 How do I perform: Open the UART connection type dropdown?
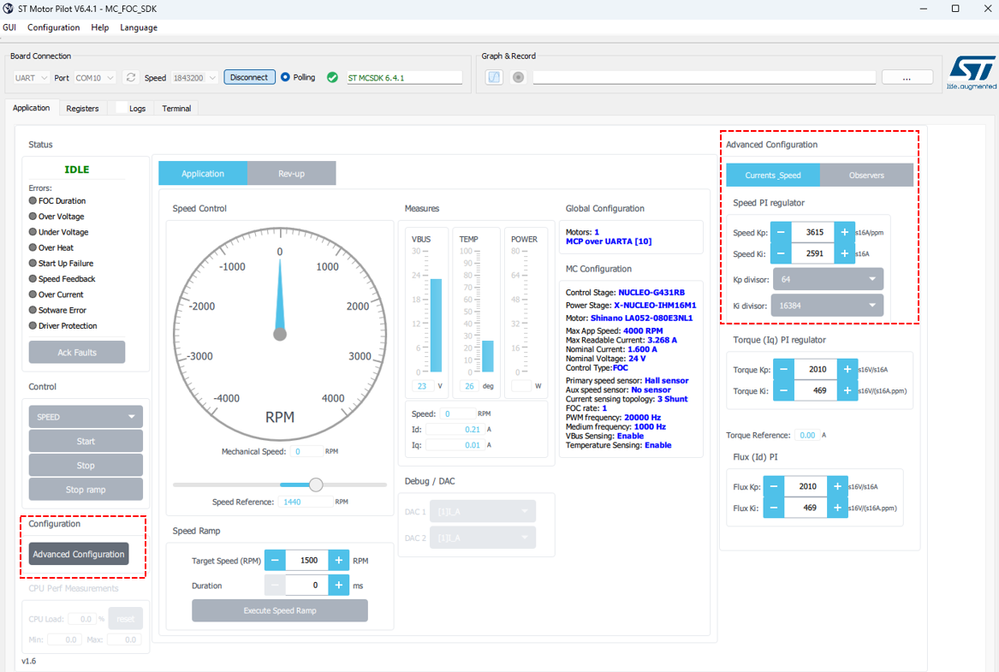click(x=31, y=78)
